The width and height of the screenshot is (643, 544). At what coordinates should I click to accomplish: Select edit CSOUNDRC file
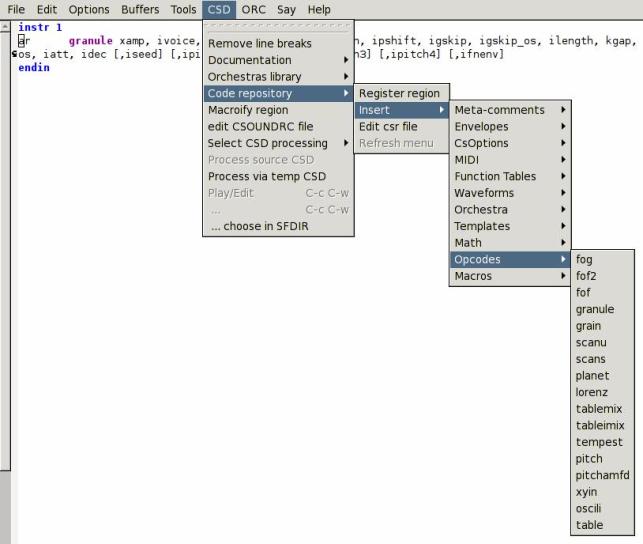point(278,127)
